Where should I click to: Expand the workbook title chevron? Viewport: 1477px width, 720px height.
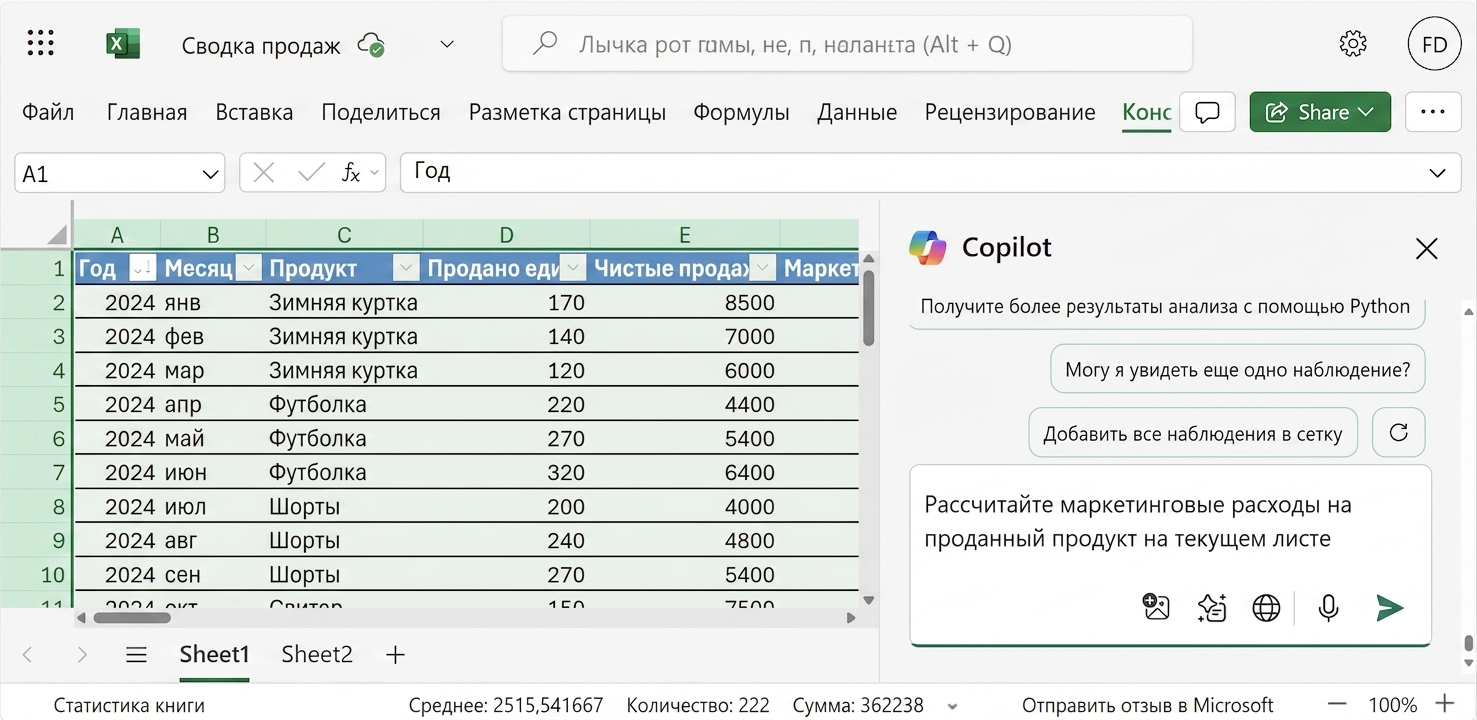(447, 44)
